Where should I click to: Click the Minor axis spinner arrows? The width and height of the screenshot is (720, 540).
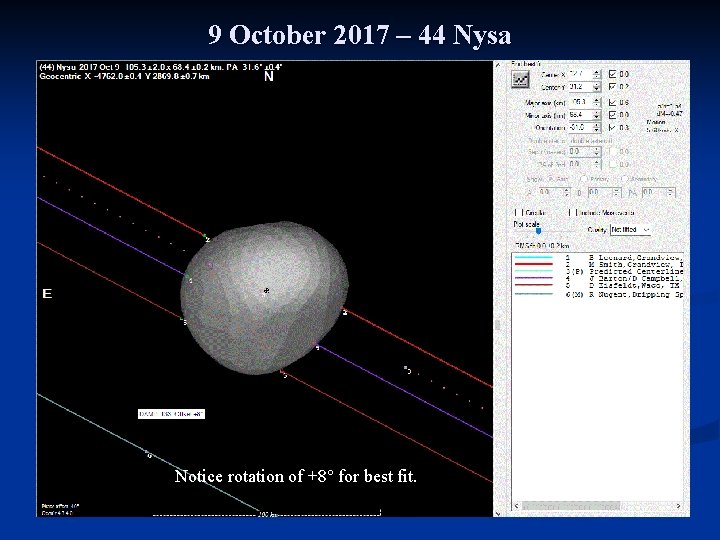pyautogui.click(x=596, y=115)
